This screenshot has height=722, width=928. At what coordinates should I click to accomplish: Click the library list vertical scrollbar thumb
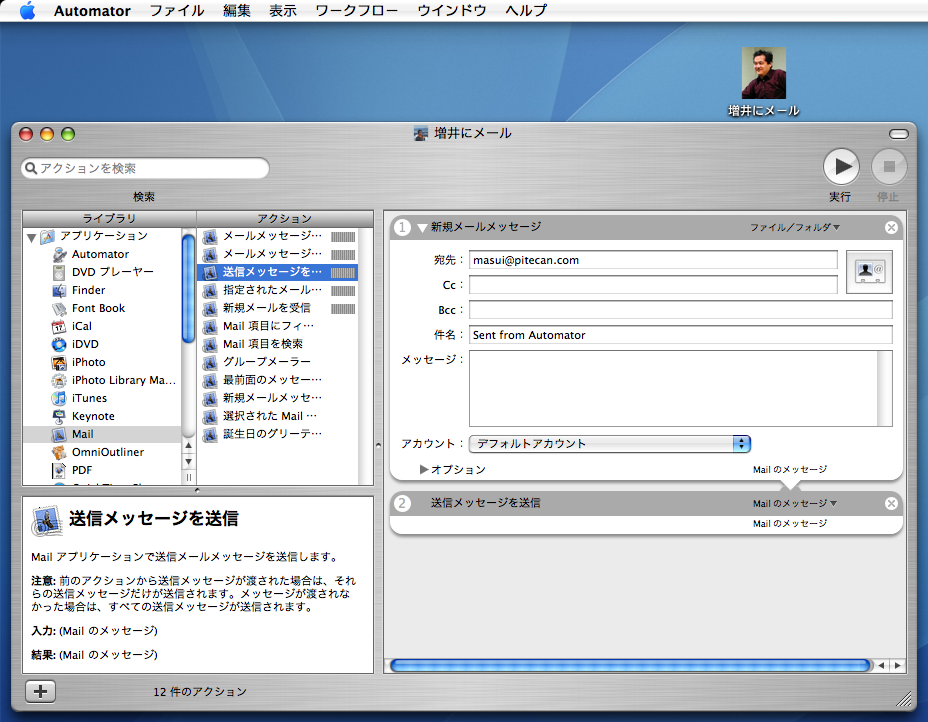click(189, 288)
